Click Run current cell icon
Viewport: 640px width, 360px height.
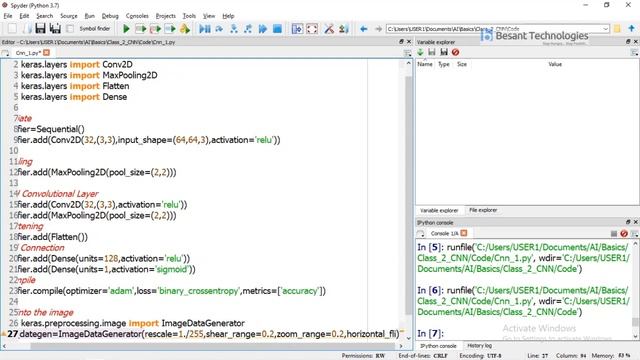tap(140, 29)
